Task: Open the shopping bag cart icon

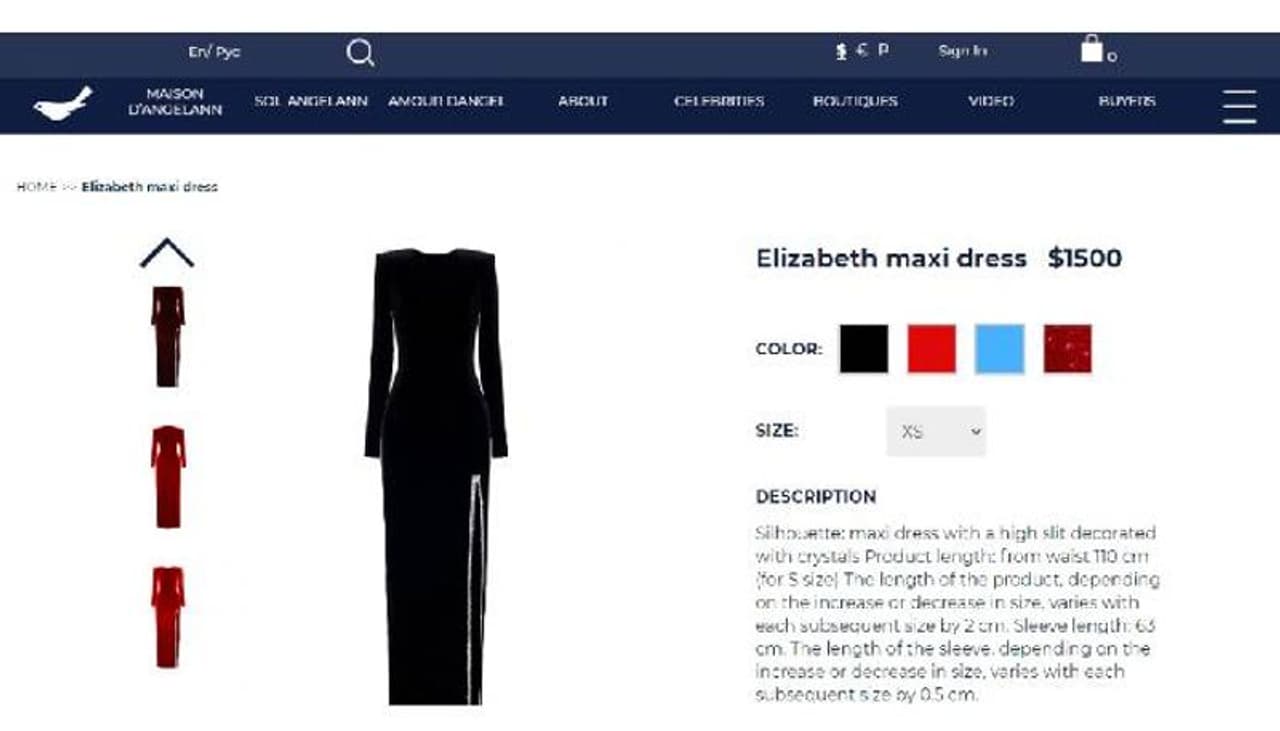Action: (x=1092, y=49)
